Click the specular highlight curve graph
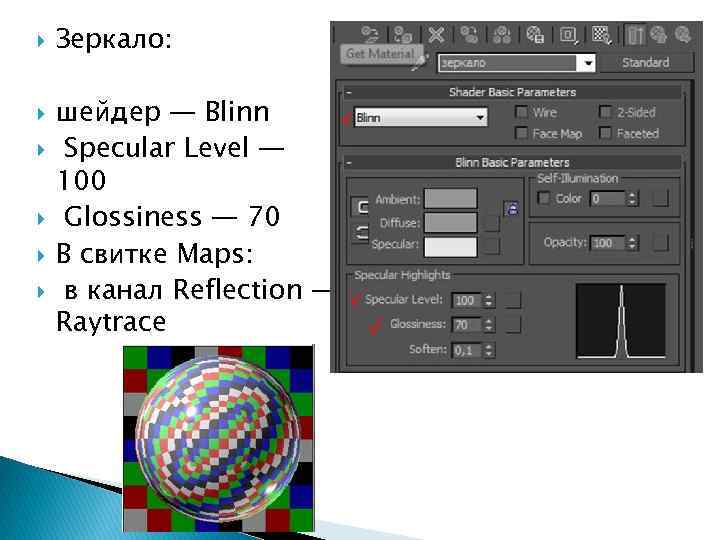Viewport: 720px width, 540px height. (621, 321)
